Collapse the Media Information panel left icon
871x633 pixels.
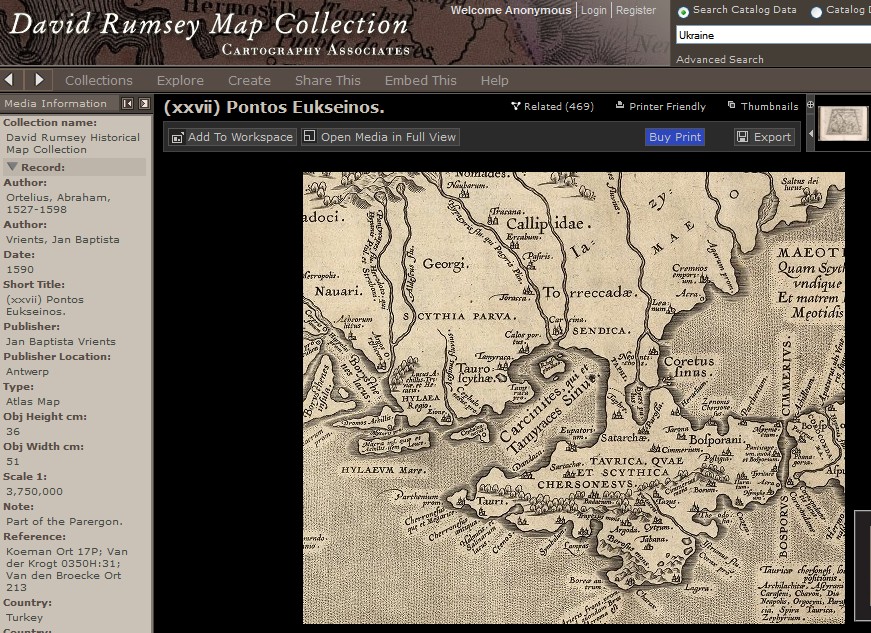point(128,104)
